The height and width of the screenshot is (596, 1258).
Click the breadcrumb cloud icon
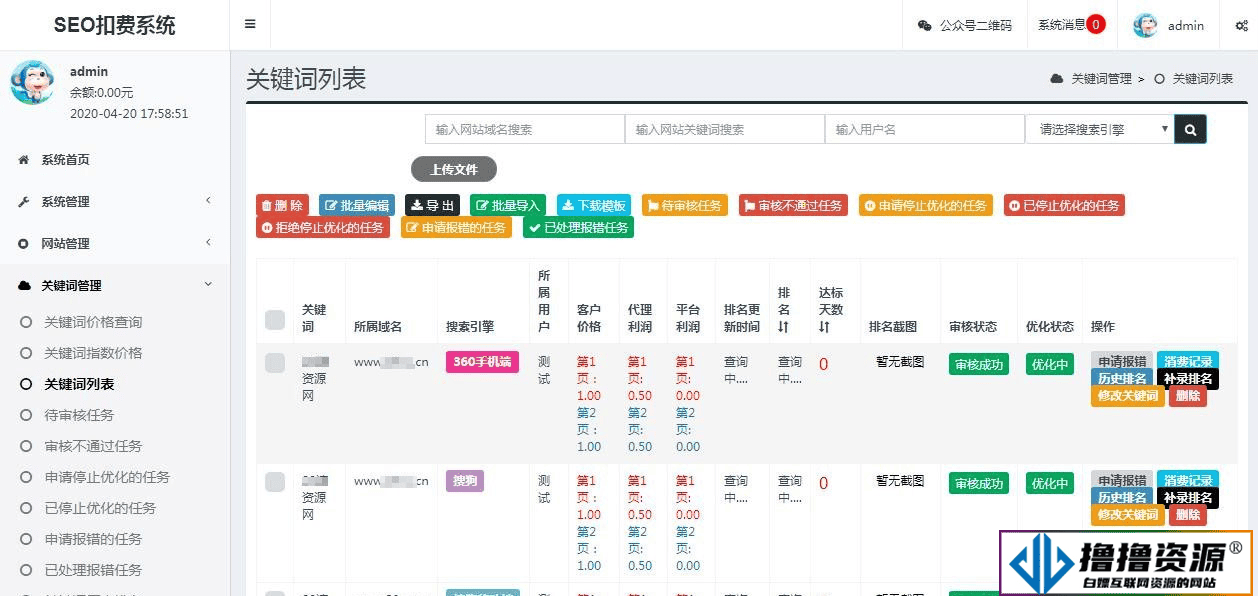click(1056, 79)
